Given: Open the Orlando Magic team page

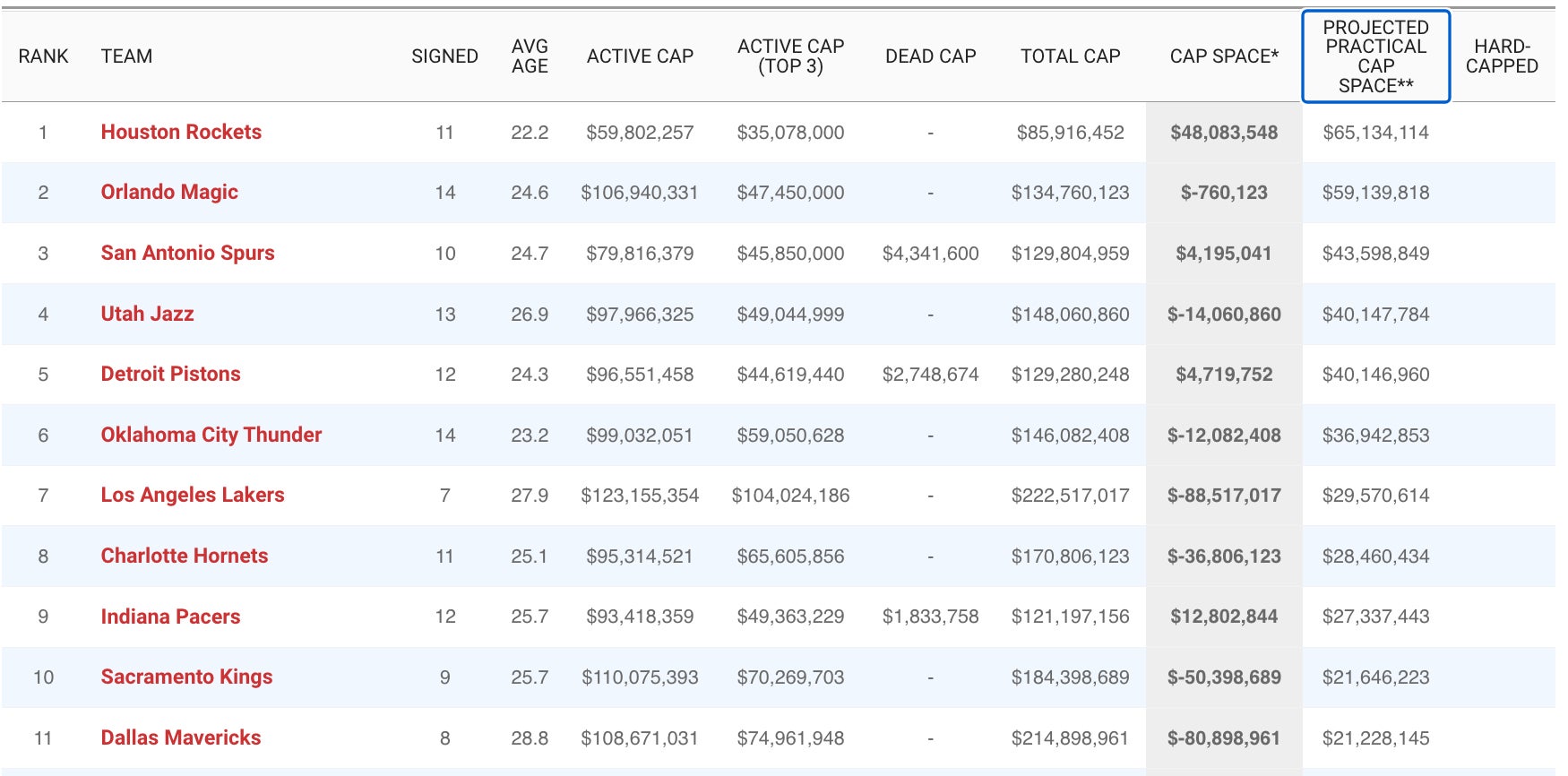Looking at the screenshot, I should [x=169, y=193].
